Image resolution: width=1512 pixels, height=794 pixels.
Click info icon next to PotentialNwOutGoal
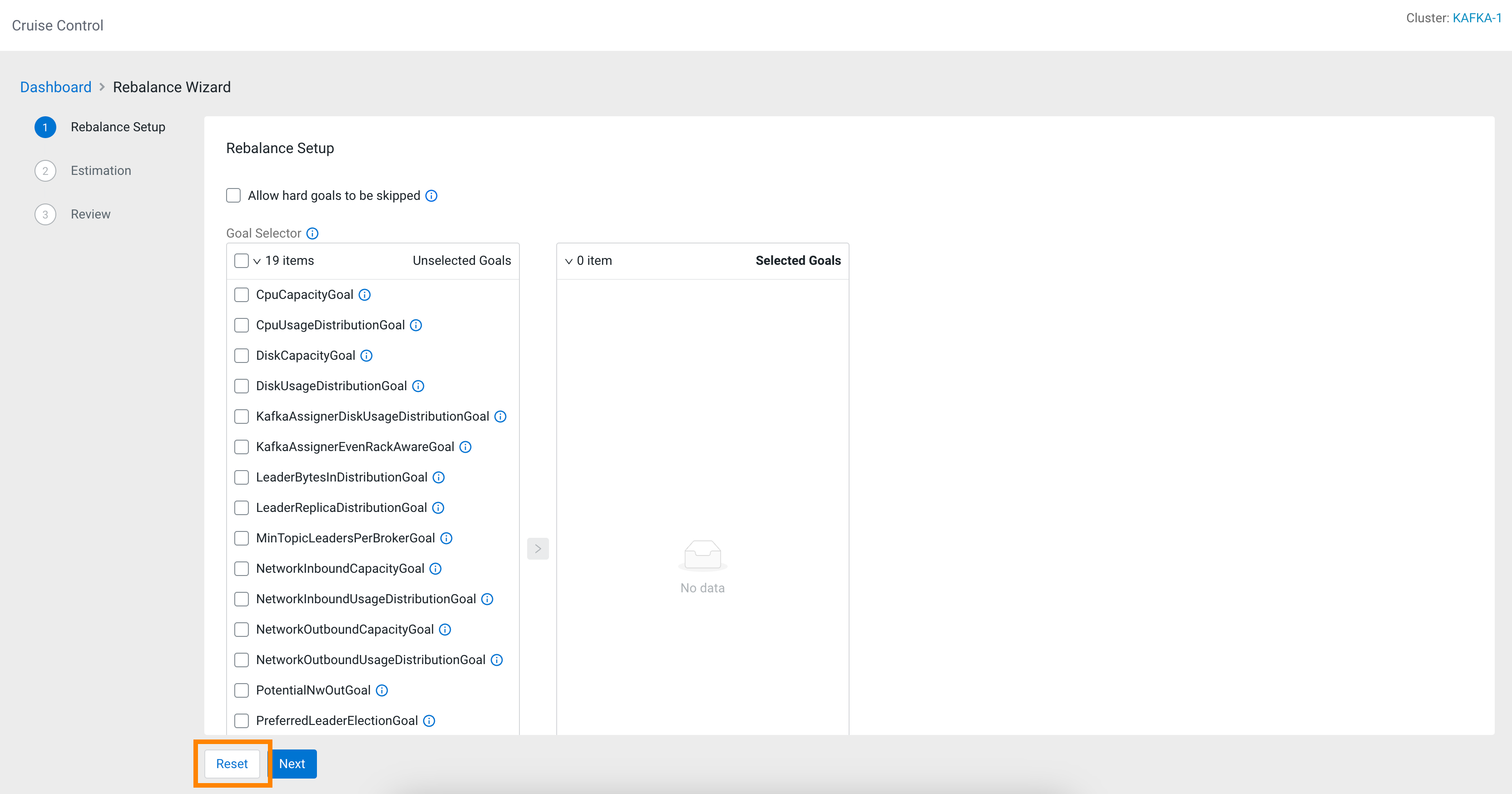(381, 690)
